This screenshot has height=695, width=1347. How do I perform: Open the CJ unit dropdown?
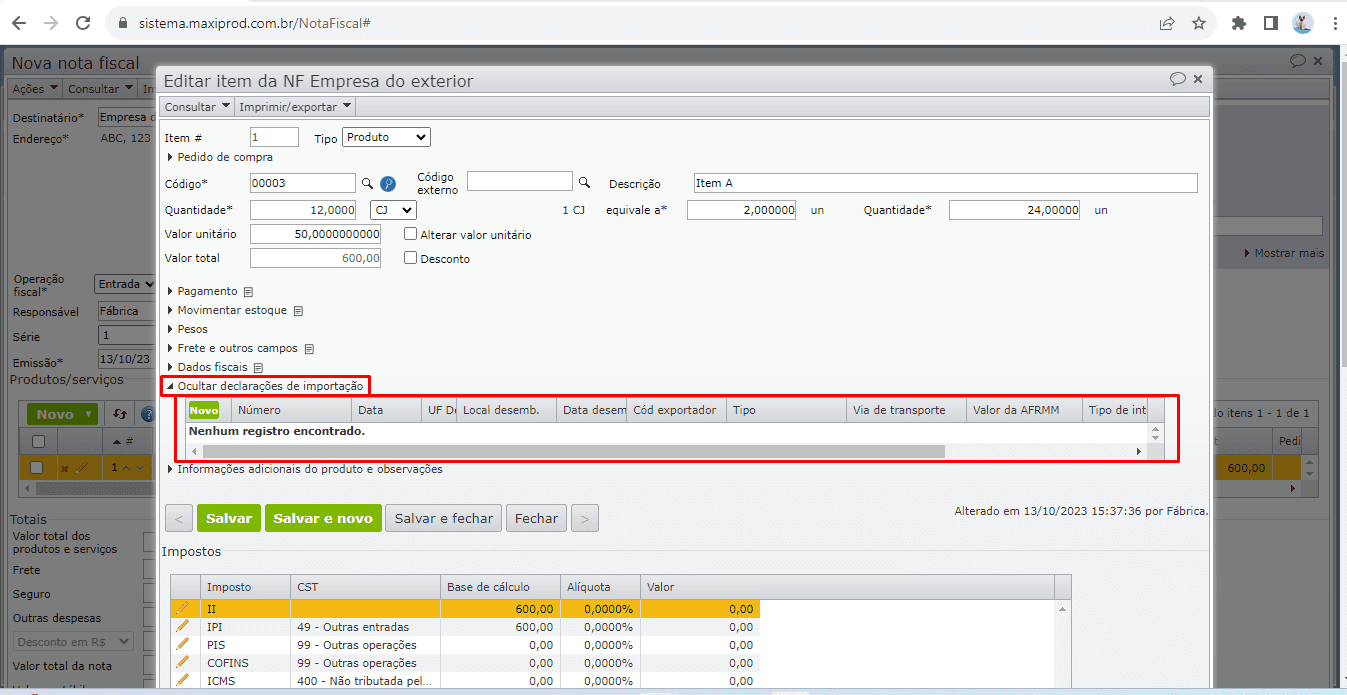click(x=393, y=210)
